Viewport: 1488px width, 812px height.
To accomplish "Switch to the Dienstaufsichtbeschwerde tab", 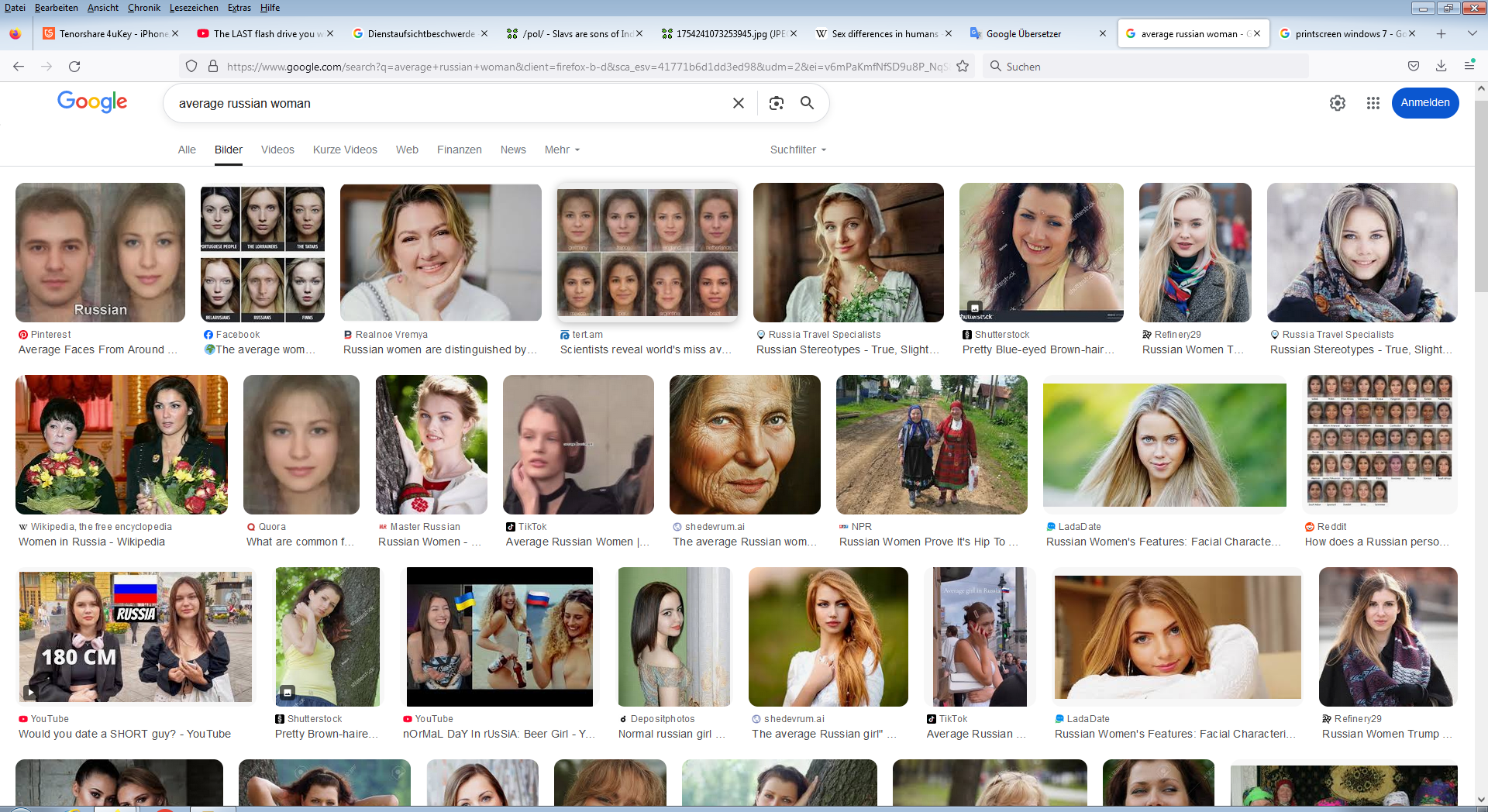I will (x=418, y=33).
